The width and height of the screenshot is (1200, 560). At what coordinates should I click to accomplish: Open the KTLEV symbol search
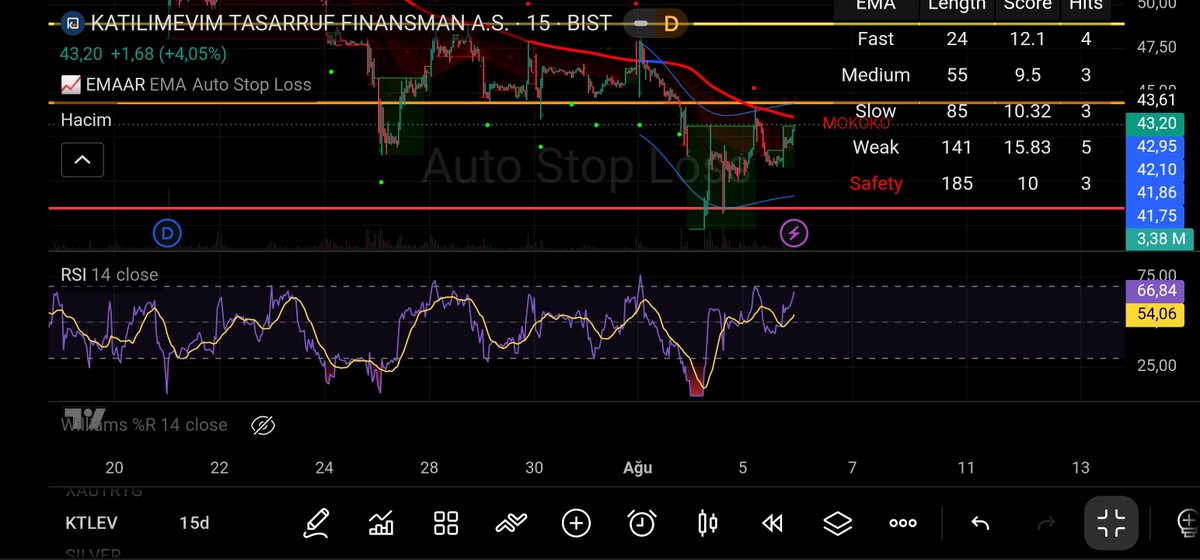91,523
